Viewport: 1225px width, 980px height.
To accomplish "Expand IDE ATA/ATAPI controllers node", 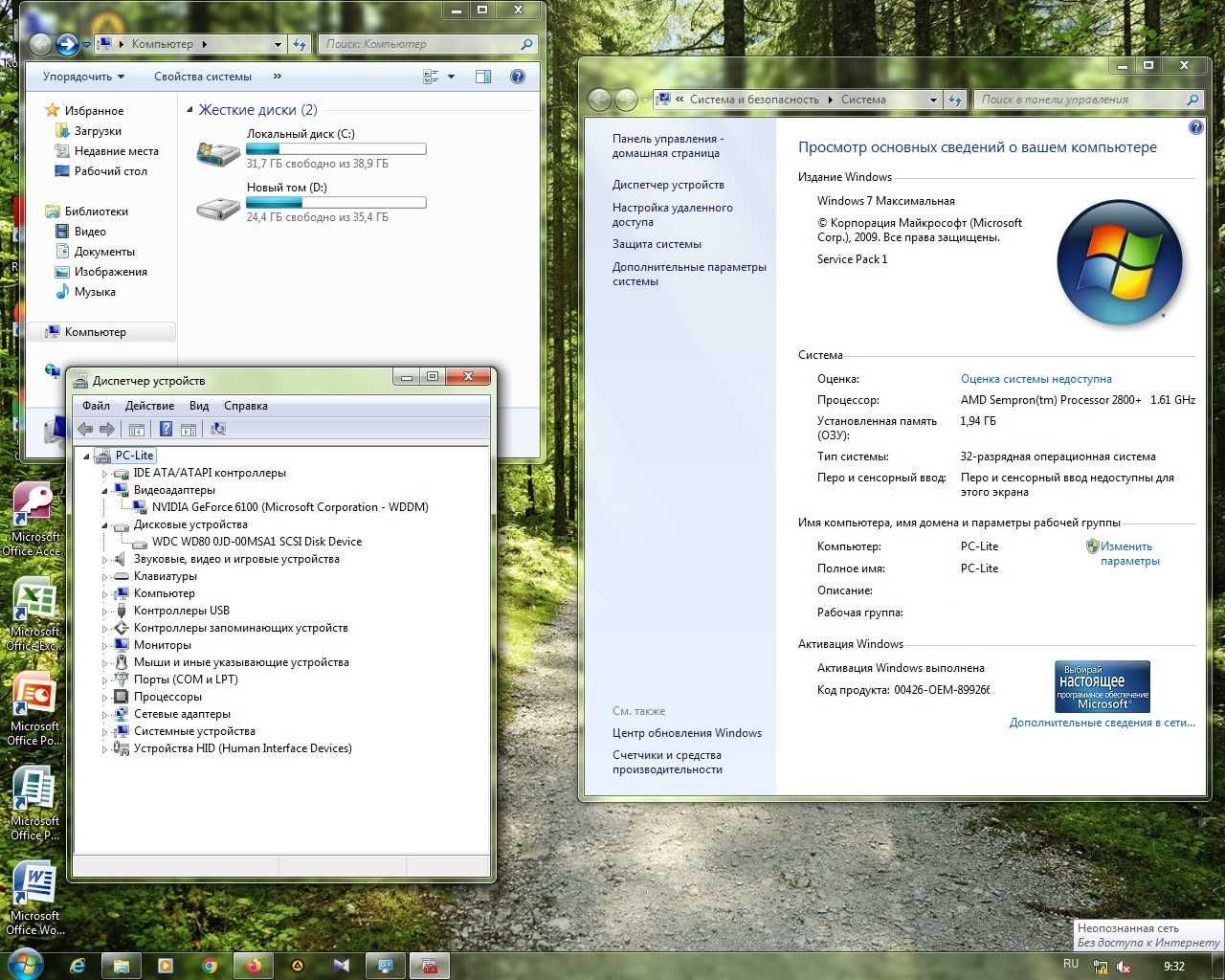I will 105,473.
